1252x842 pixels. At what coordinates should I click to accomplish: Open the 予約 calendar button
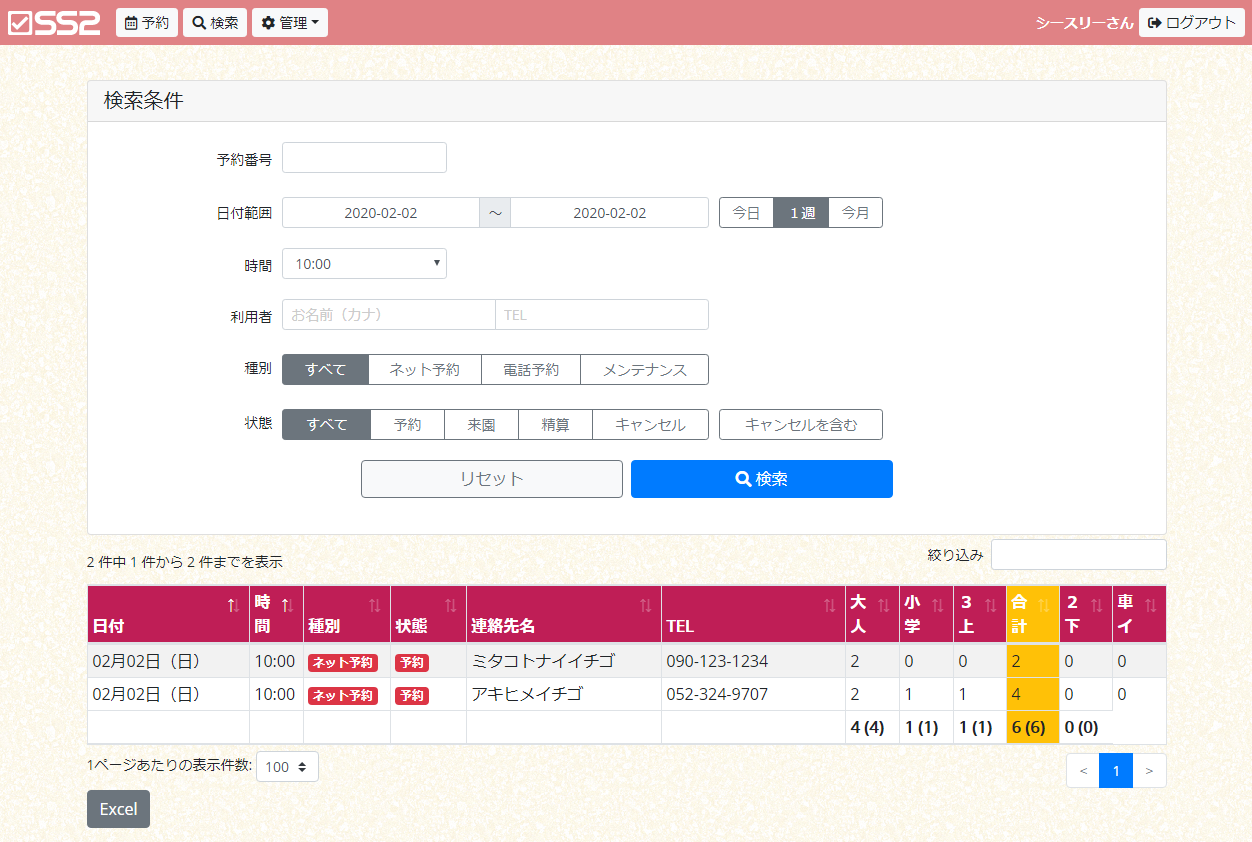point(147,23)
